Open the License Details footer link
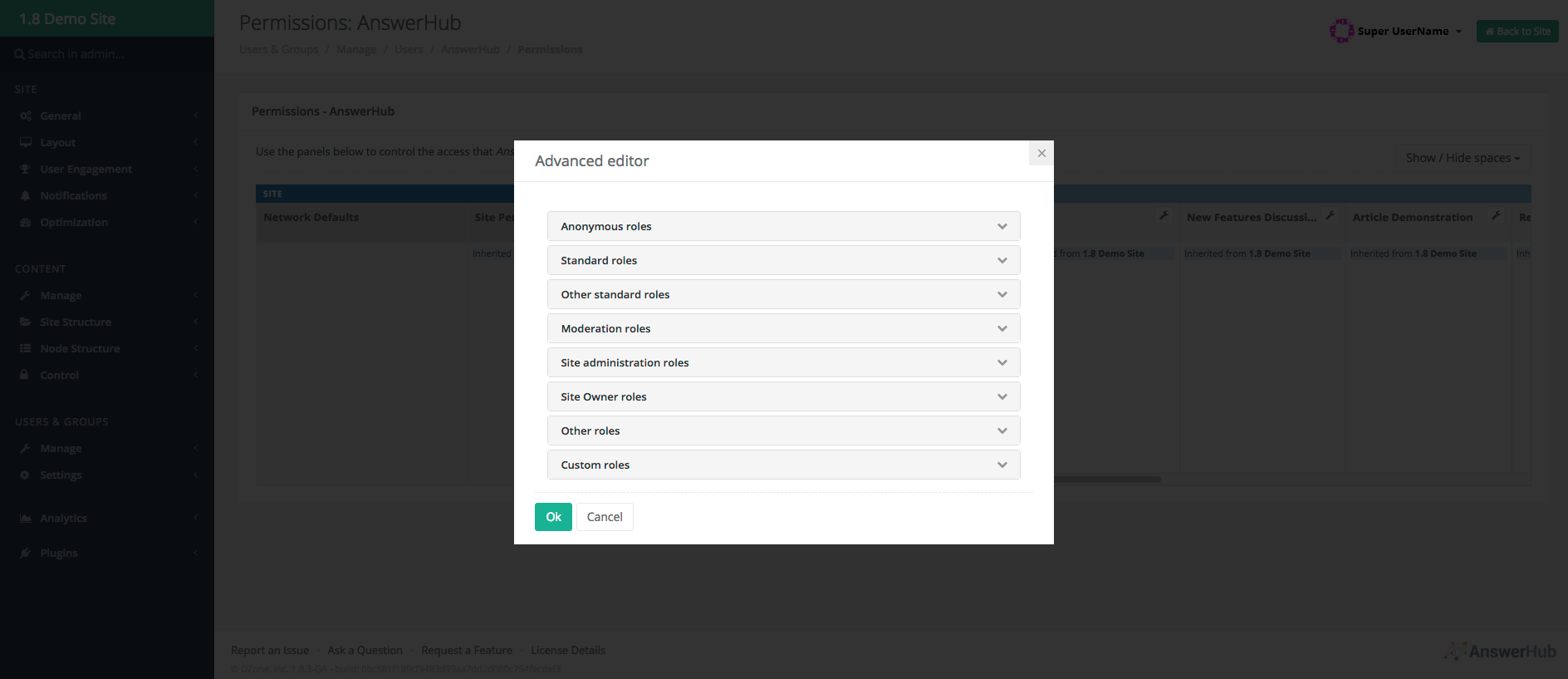This screenshot has height=679, width=1568. (568, 650)
